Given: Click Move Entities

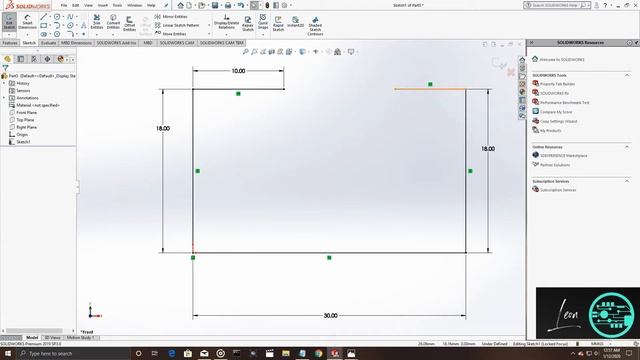Looking at the screenshot, I should (170, 34).
